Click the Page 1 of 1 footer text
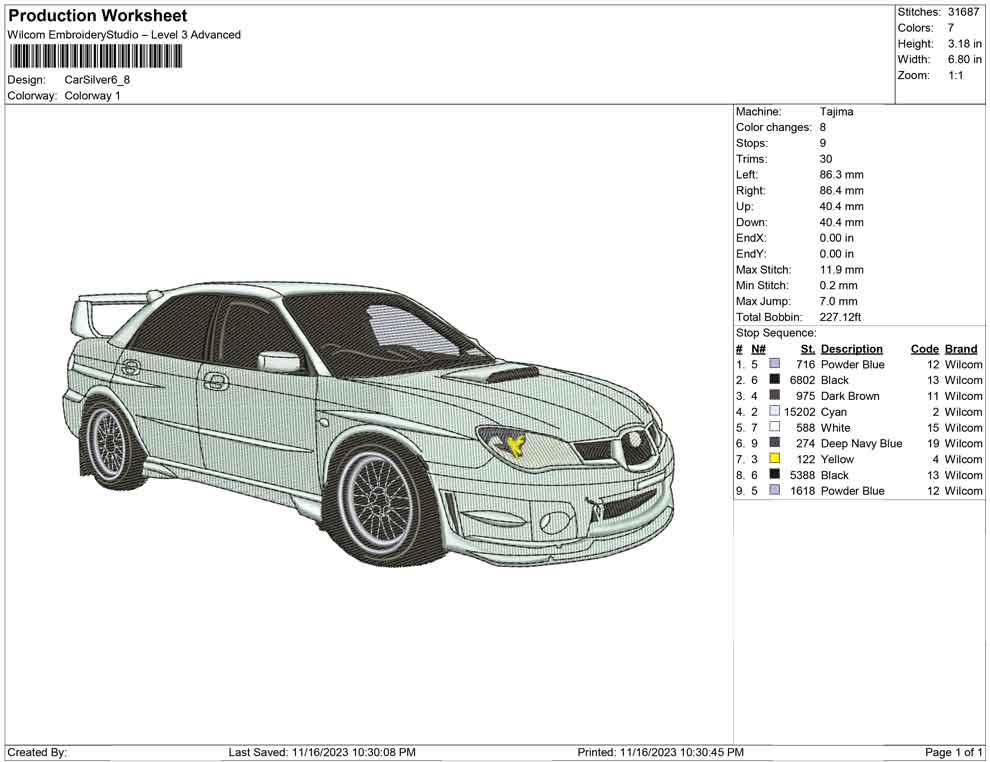This screenshot has height=762, width=990. (x=954, y=752)
